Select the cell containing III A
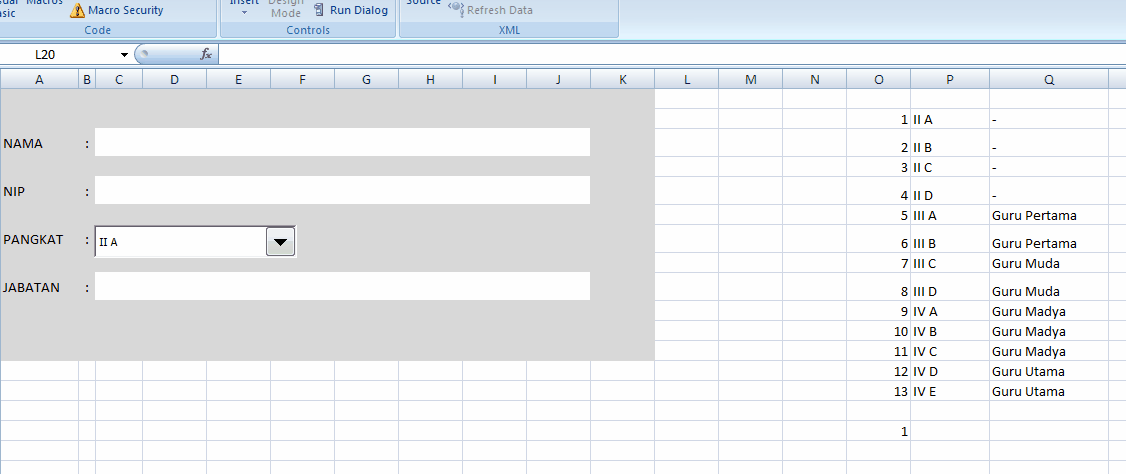This screenshot has height=474, width=1126. tap(950, 215)
